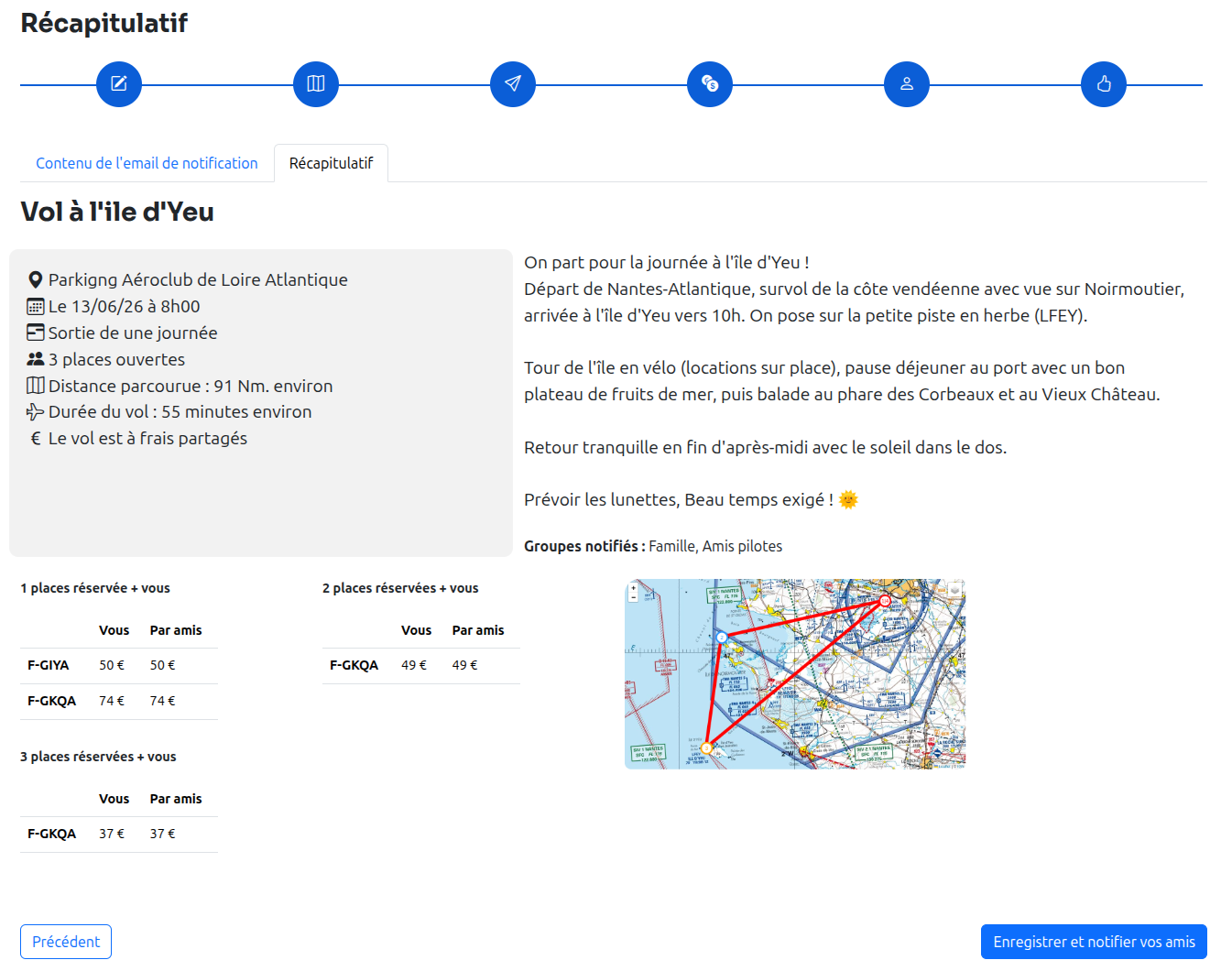Select the paper plane flight step

coord(513,84)
